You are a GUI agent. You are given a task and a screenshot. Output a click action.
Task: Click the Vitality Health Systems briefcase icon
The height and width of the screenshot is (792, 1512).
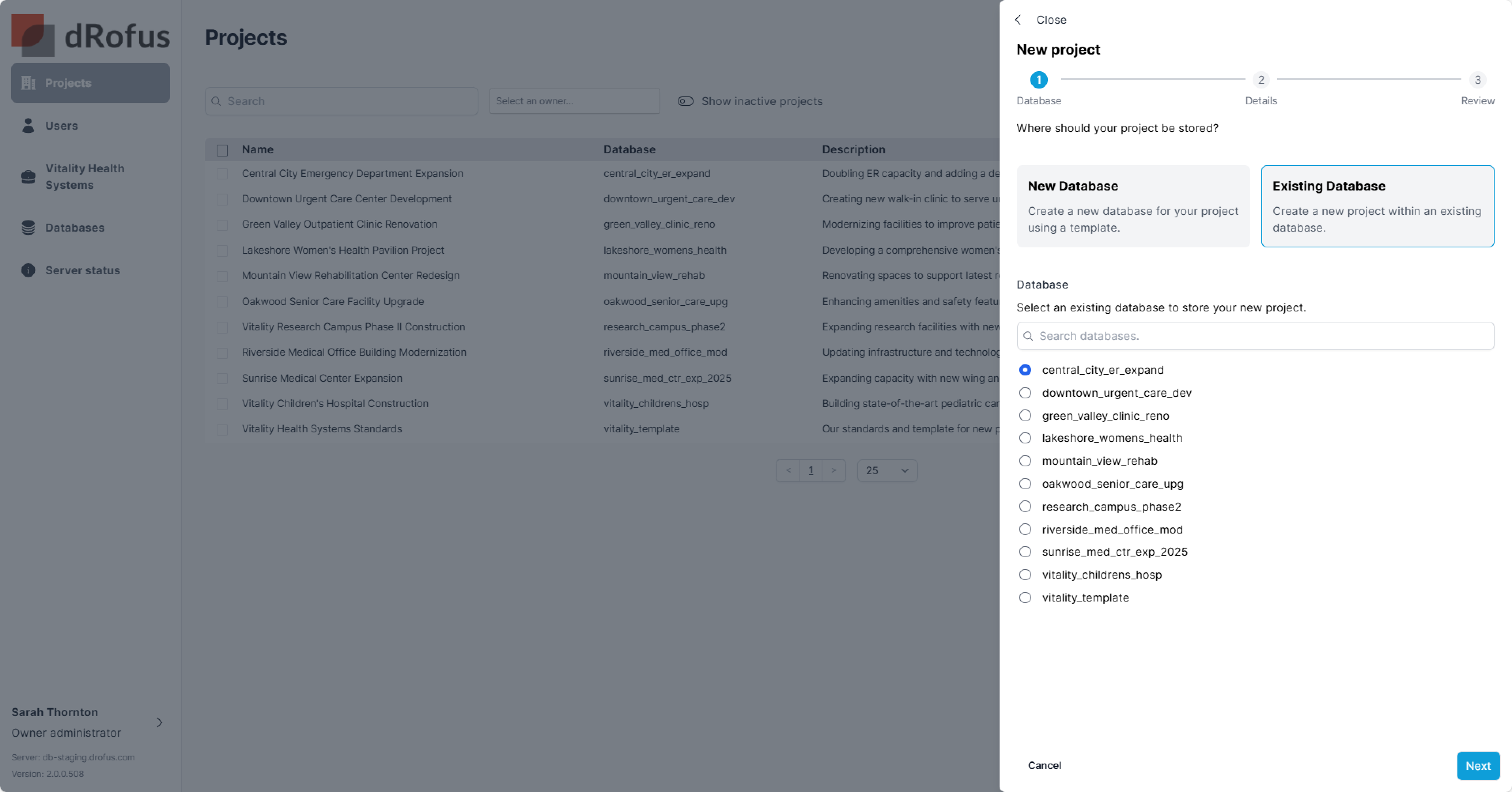[x=28, y=177]
